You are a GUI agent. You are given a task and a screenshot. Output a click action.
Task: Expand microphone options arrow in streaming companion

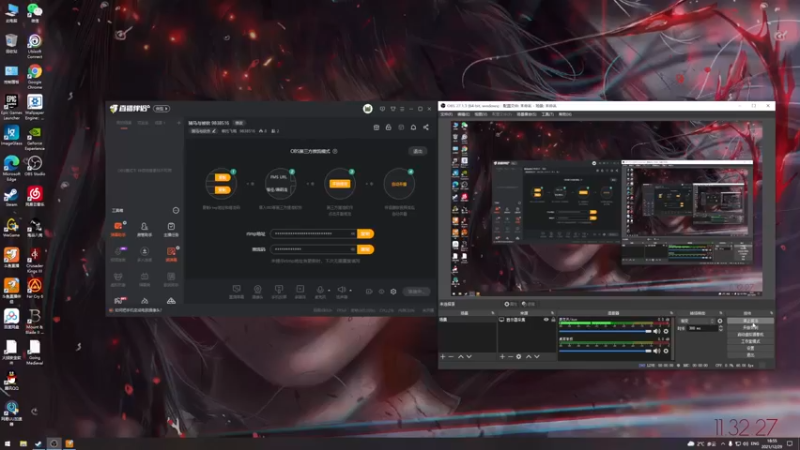point(329,290)
